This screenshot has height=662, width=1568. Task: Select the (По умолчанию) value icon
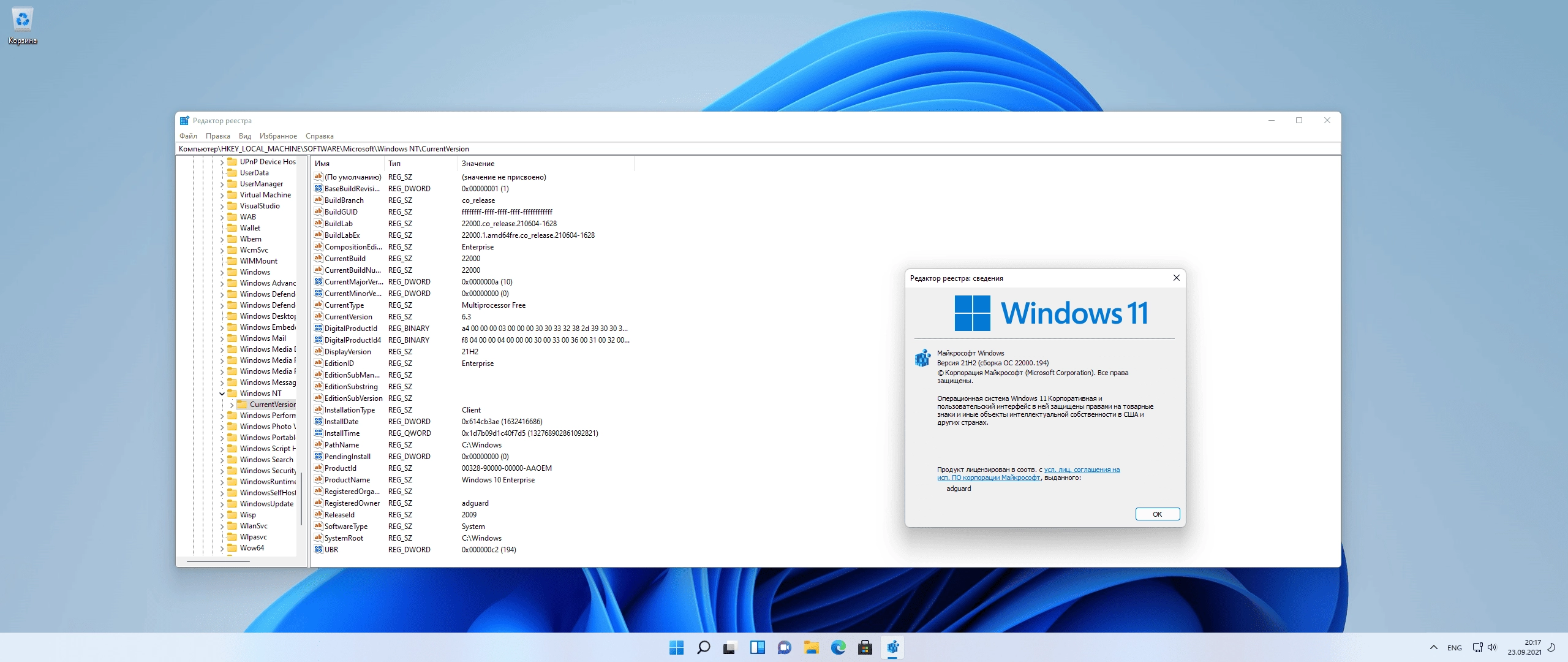(x=318, y=177)
